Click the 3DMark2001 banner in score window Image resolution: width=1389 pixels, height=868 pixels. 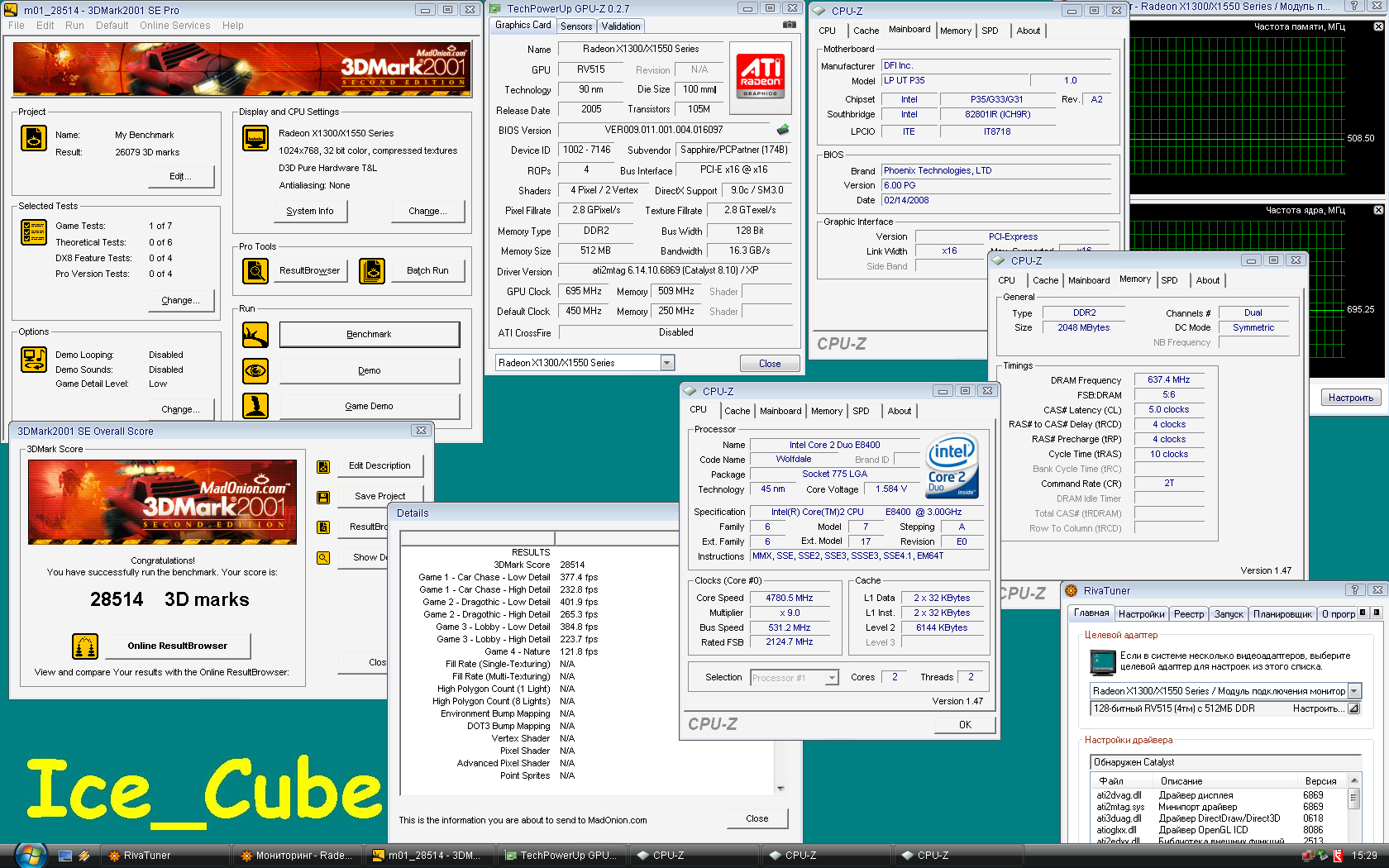click(x=162, y=502)
